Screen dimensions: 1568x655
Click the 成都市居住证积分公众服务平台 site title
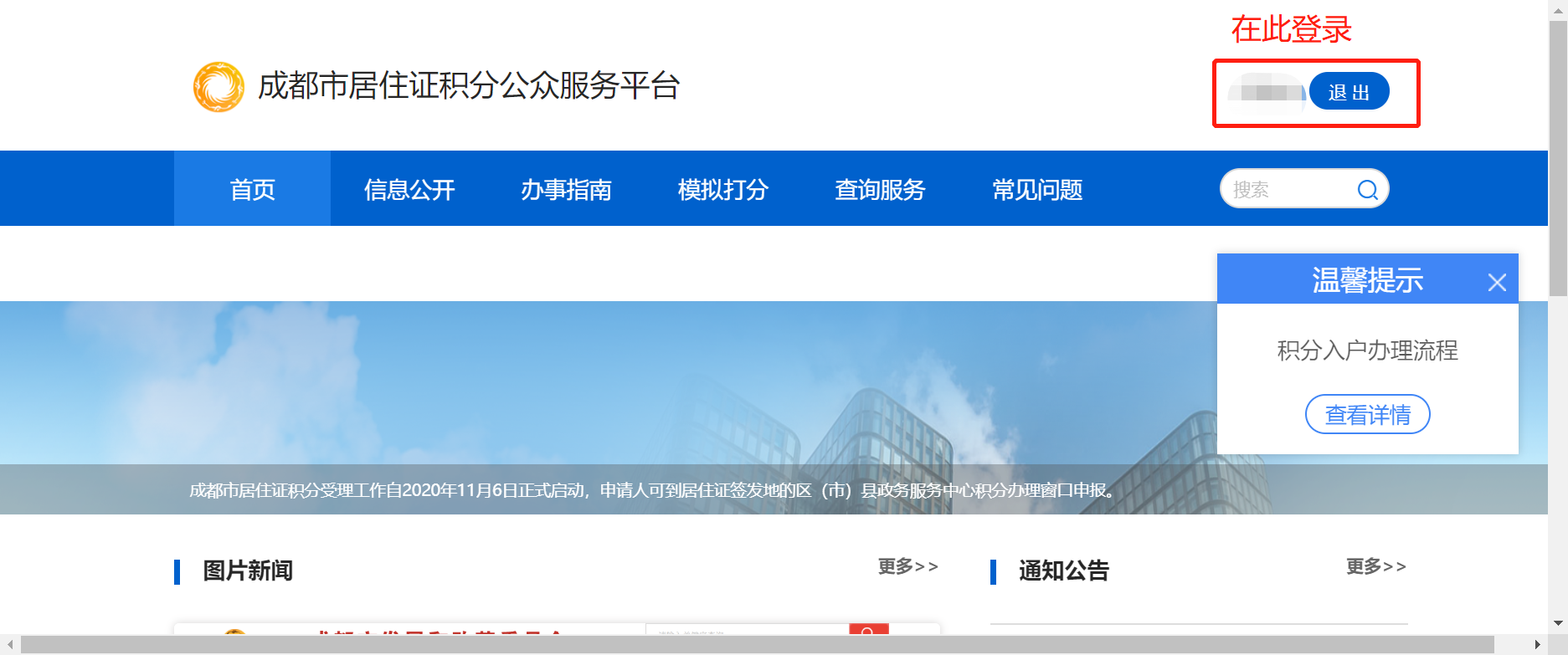(x=469, y=86)
